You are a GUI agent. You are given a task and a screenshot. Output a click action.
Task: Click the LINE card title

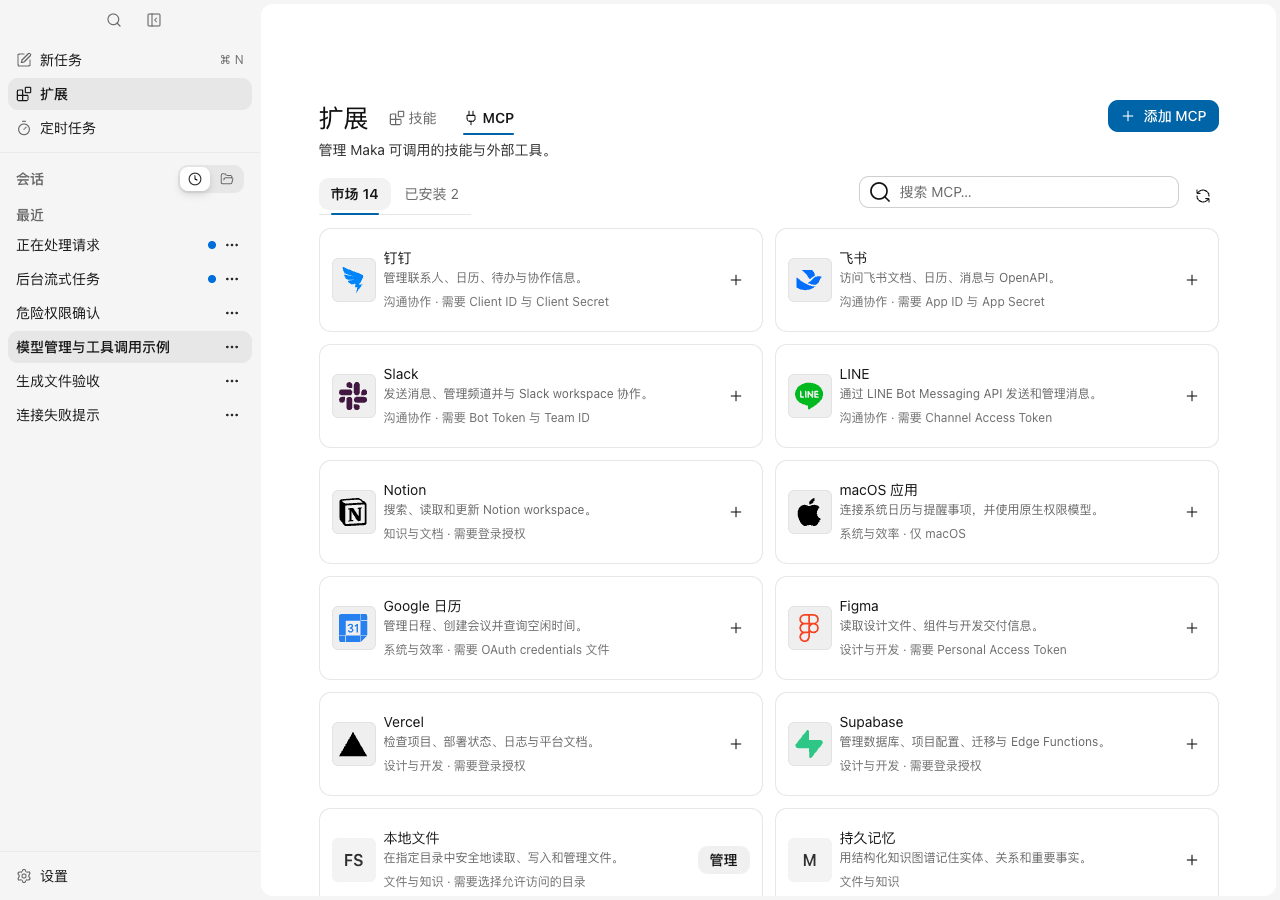[x=855, y=374]
